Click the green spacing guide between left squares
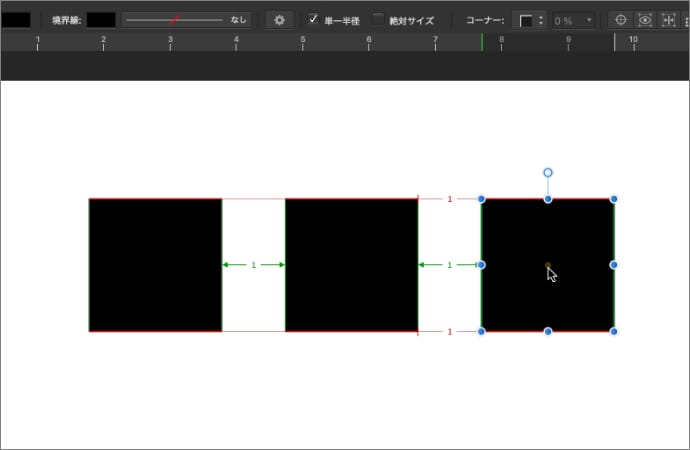 [x=253, y=265]
